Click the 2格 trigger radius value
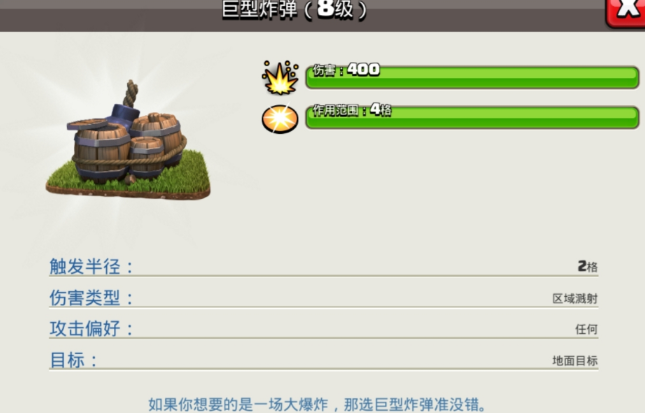This screenshot has height=413, width=645. 587,267
